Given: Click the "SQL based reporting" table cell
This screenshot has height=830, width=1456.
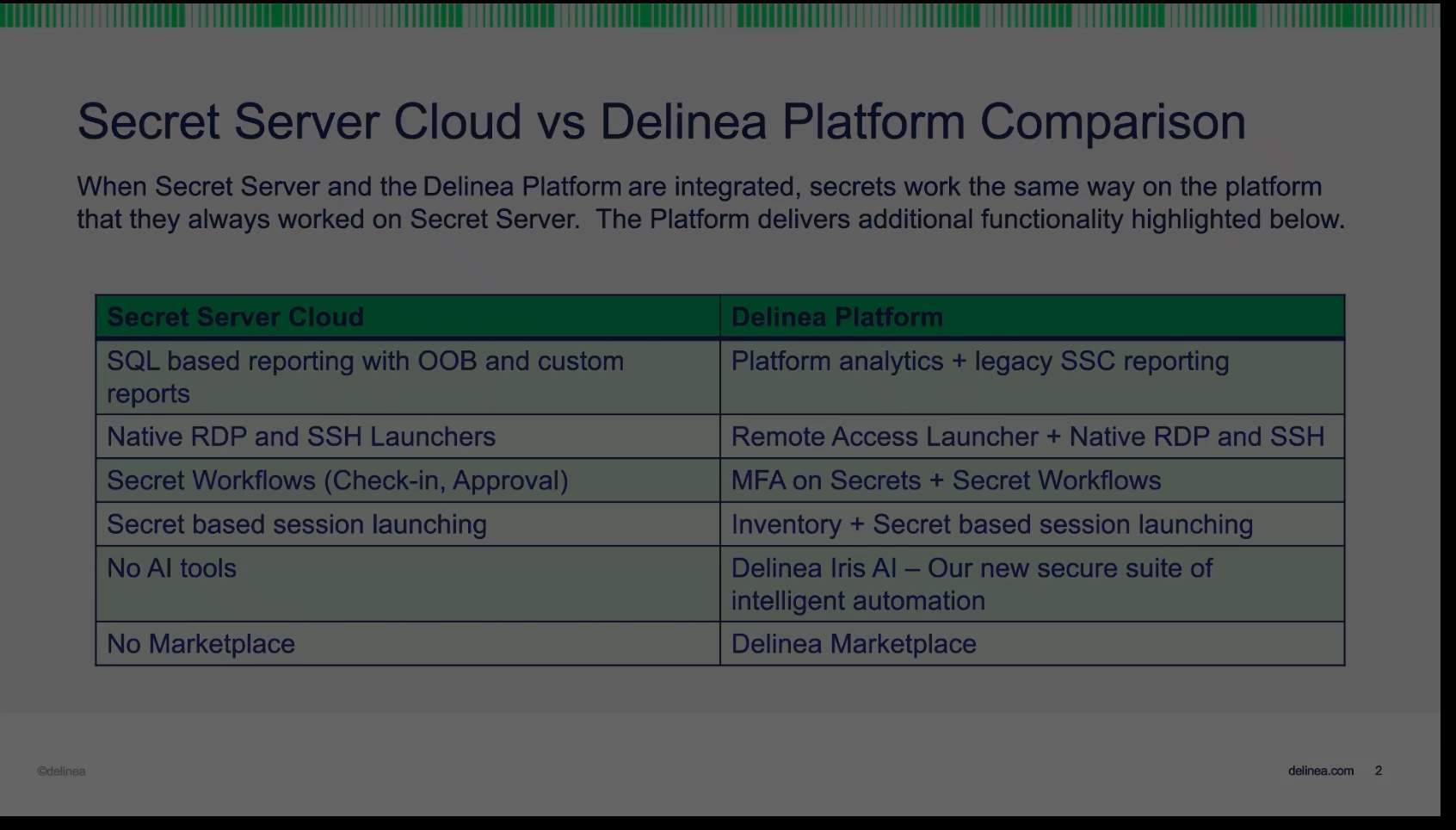Looking at the screenshot, I should pos(365,377).
